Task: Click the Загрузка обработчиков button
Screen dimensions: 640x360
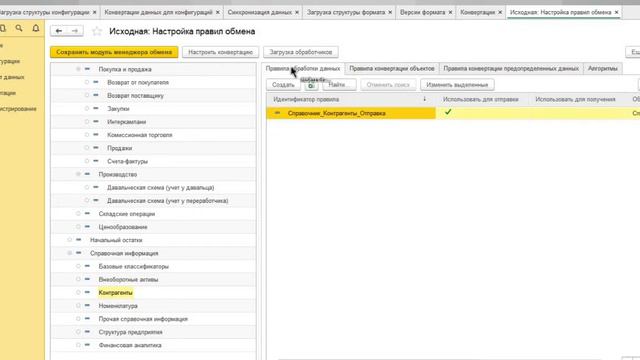Action: (x=301, y=52)
